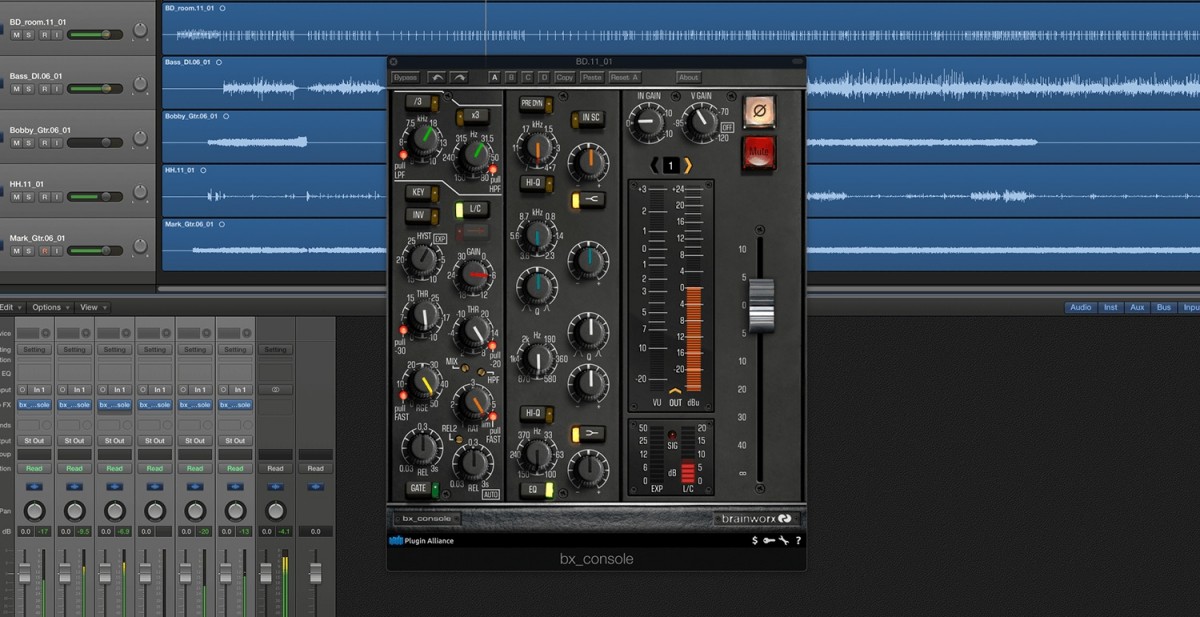
Task: Select the Inst mixer filter tab
Action: (x=1110, y=307)
